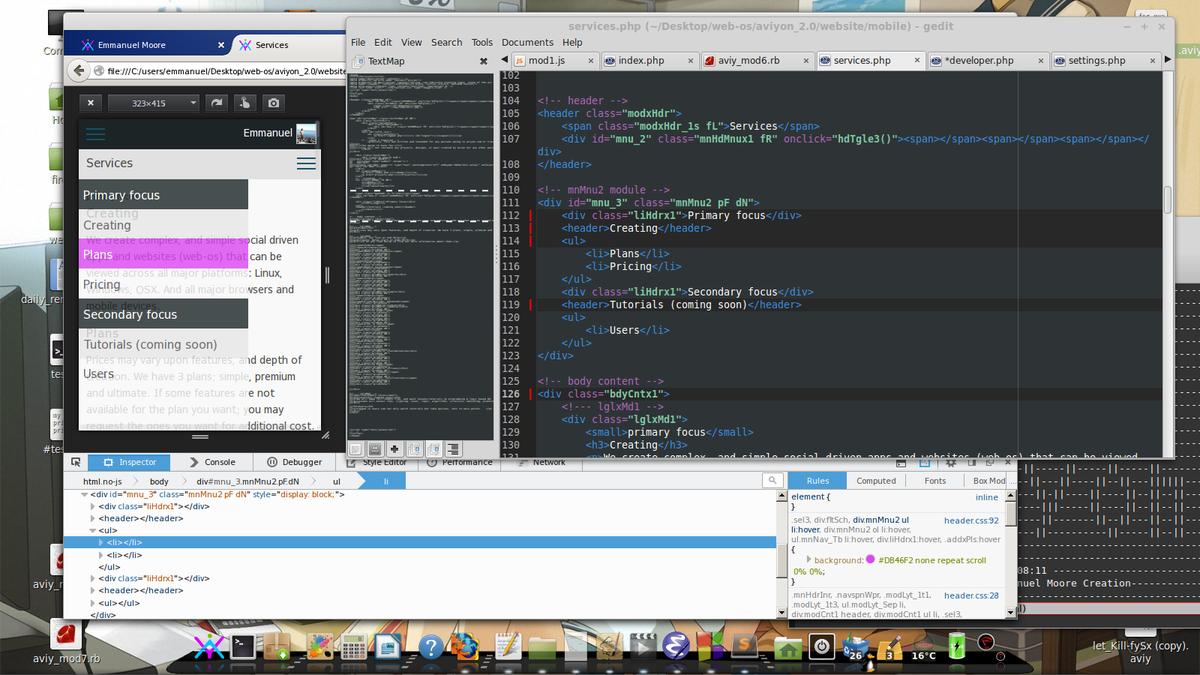
Task: Take a screenshot of the responsive viewport
Action: click(x=273, y=103)
